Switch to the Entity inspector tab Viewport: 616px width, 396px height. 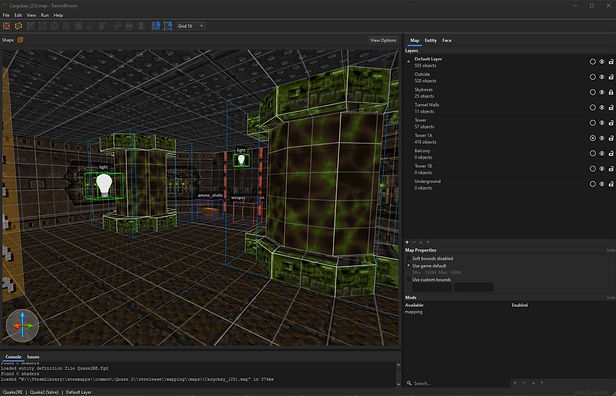click(x=431, y=40)
